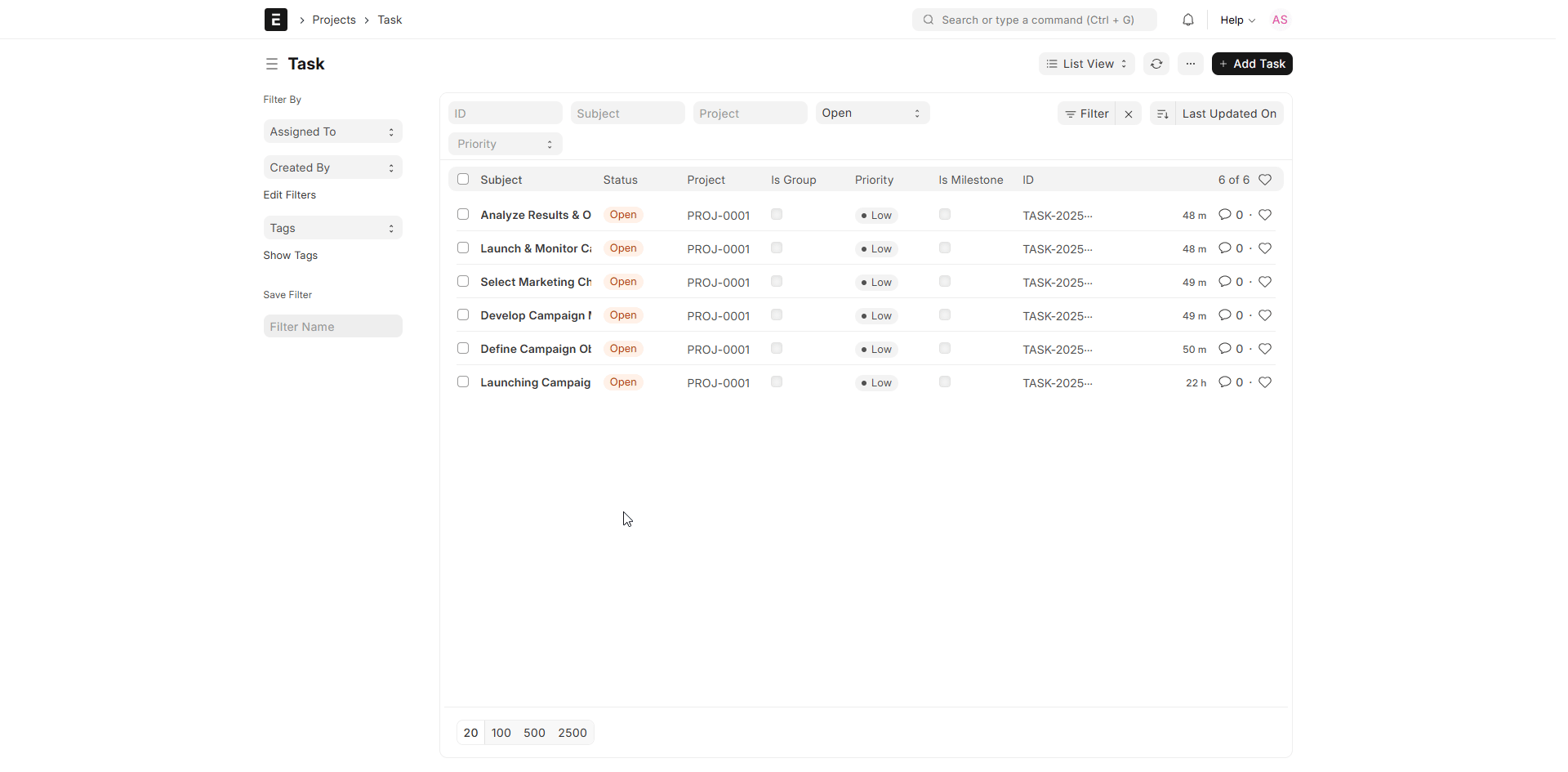The image size is (1568, 772).
Task: Go to Projects in the breadcrumb
Action: coord(334,20)
